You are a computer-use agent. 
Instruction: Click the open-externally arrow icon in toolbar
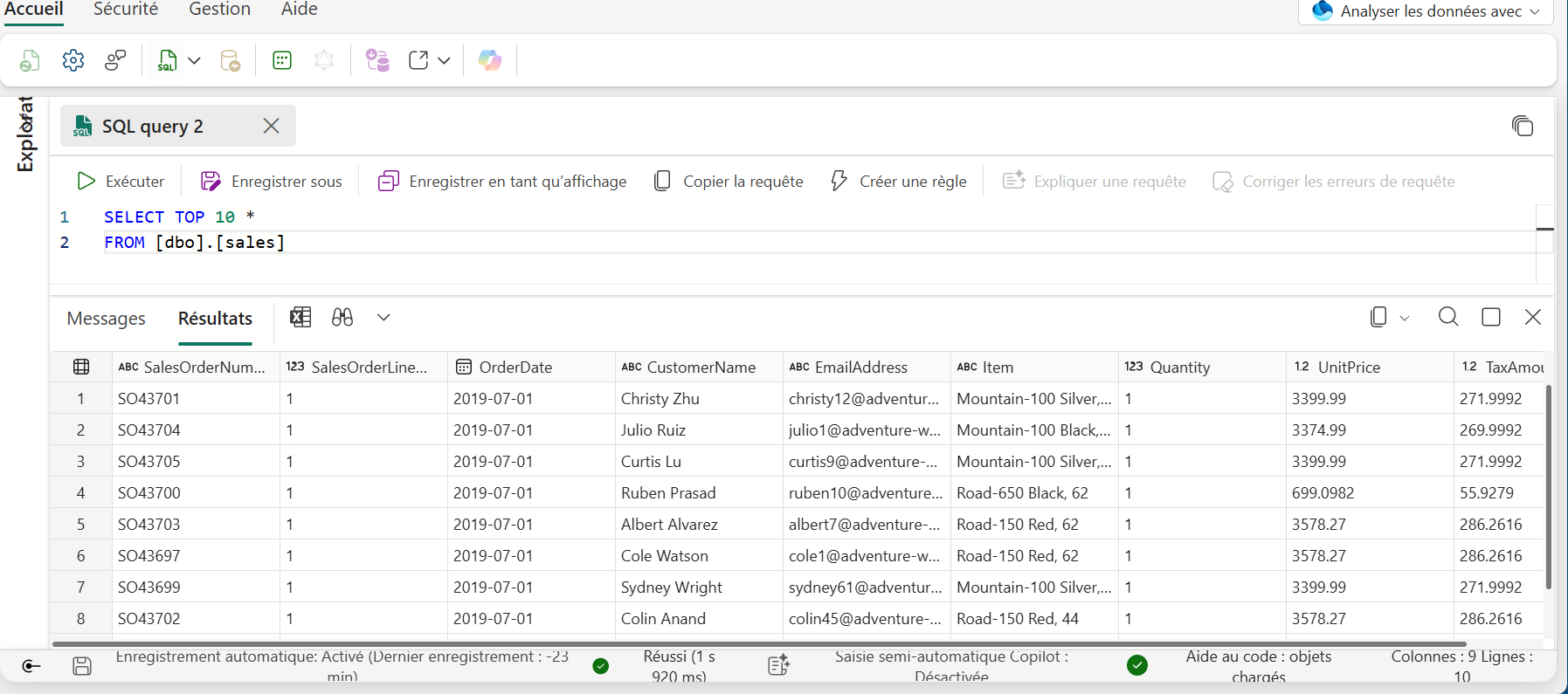pos(418,60)
